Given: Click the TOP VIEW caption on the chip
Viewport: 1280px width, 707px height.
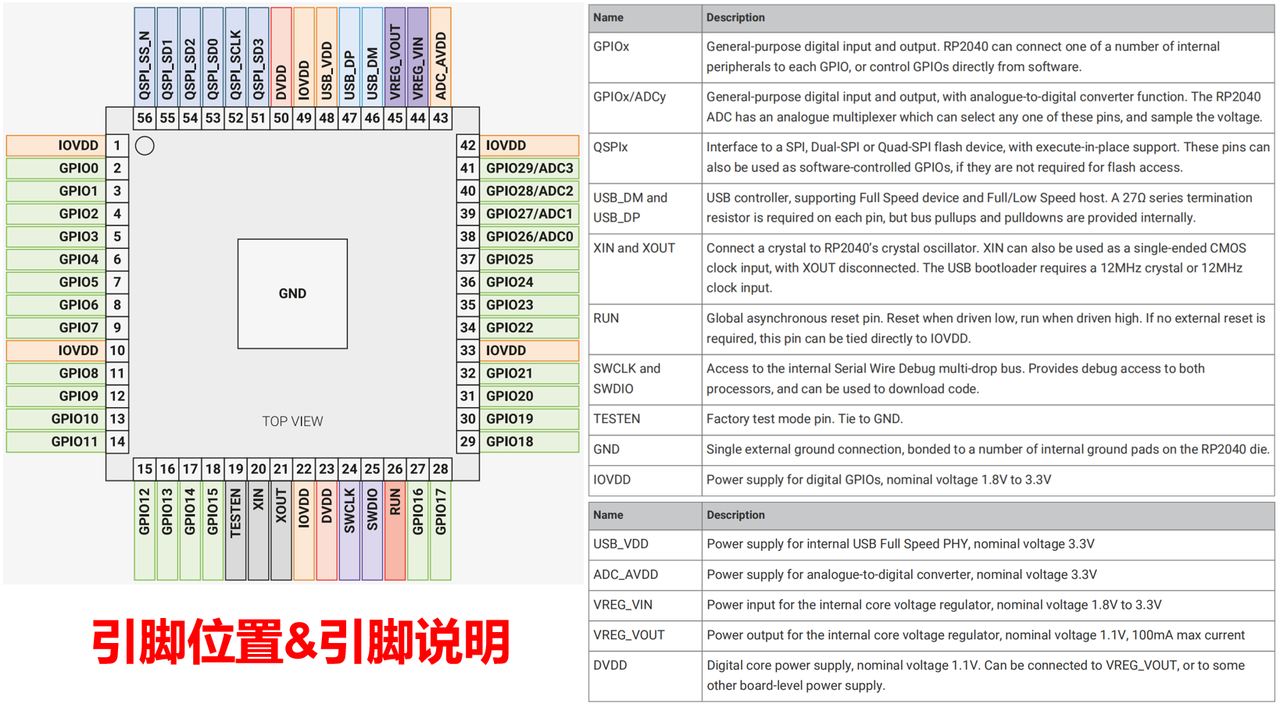Looking at the screenshot, I should point(292,421).
